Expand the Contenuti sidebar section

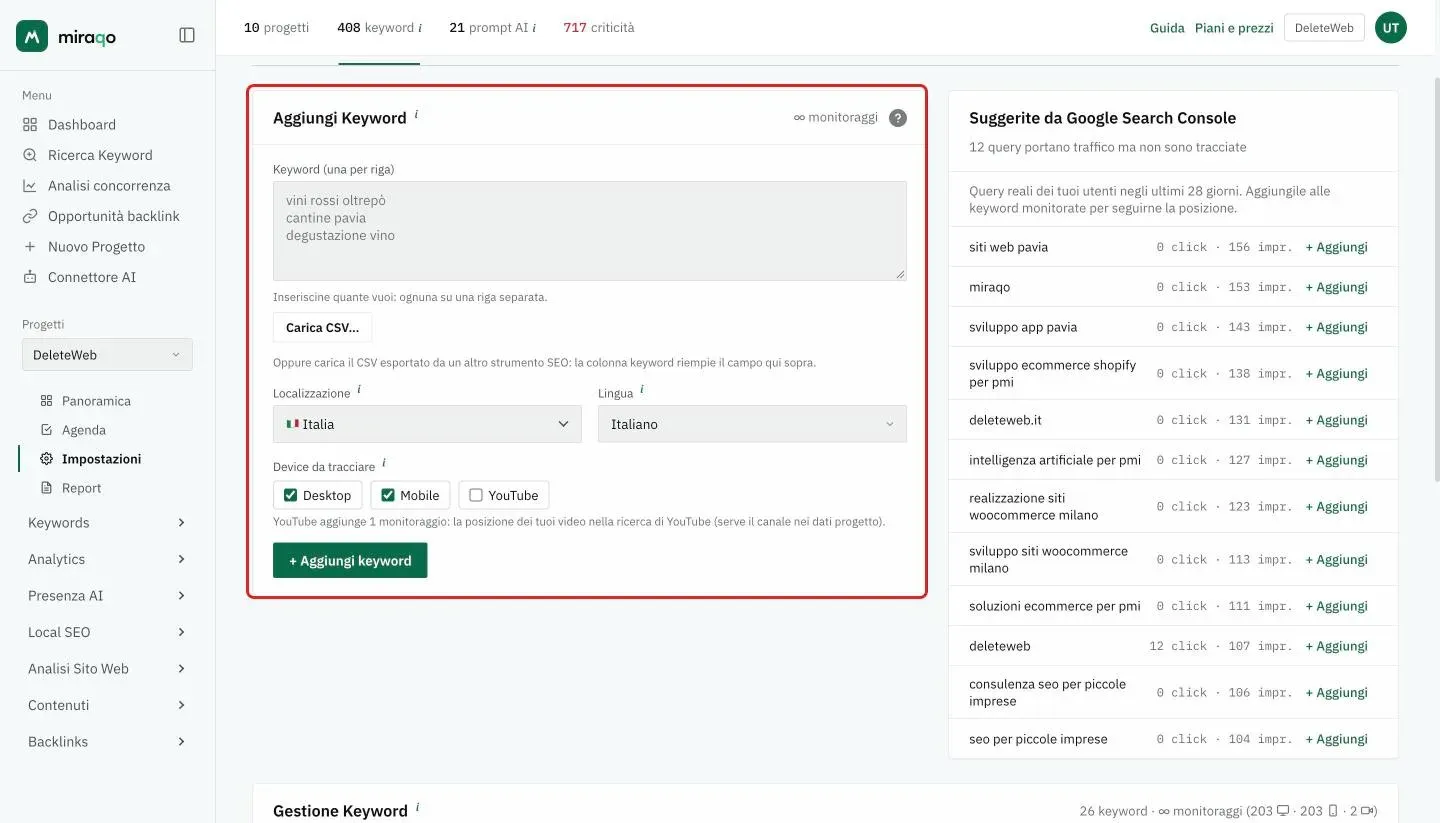point(107,705)
